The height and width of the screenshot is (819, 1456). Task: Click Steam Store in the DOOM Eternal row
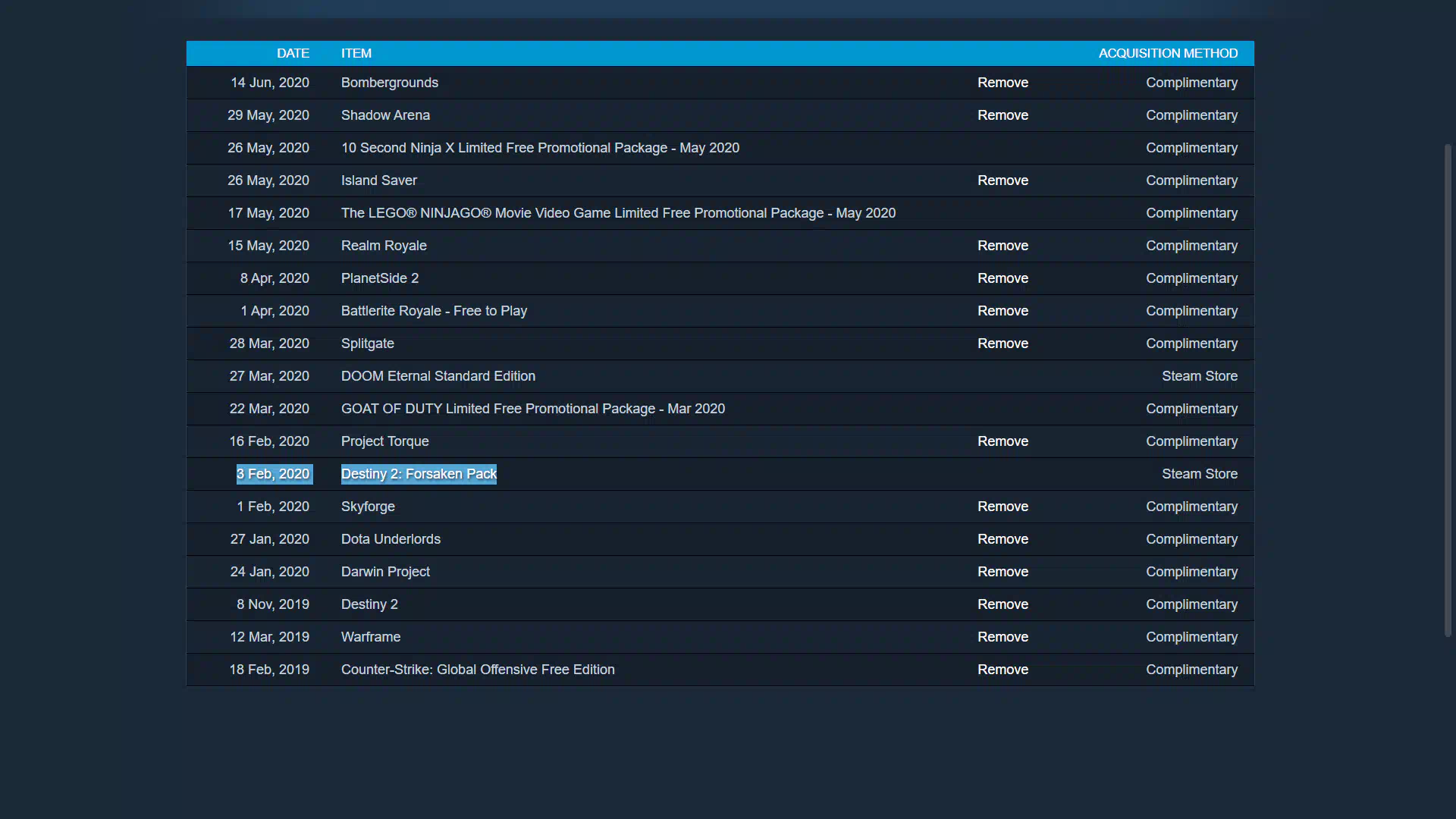tap(1200, 376)
